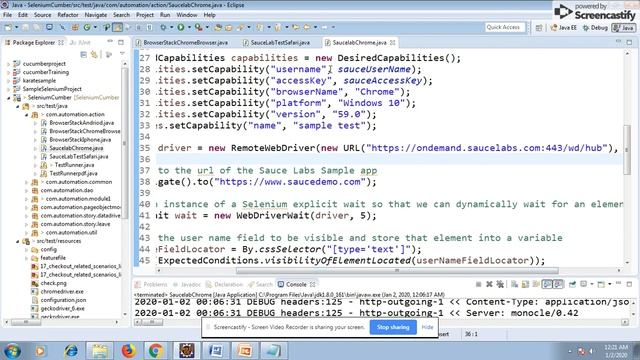The image size is (640, 360).
Task: Close the SaucelabChrome.java editor tab
Action: (392, 42)
